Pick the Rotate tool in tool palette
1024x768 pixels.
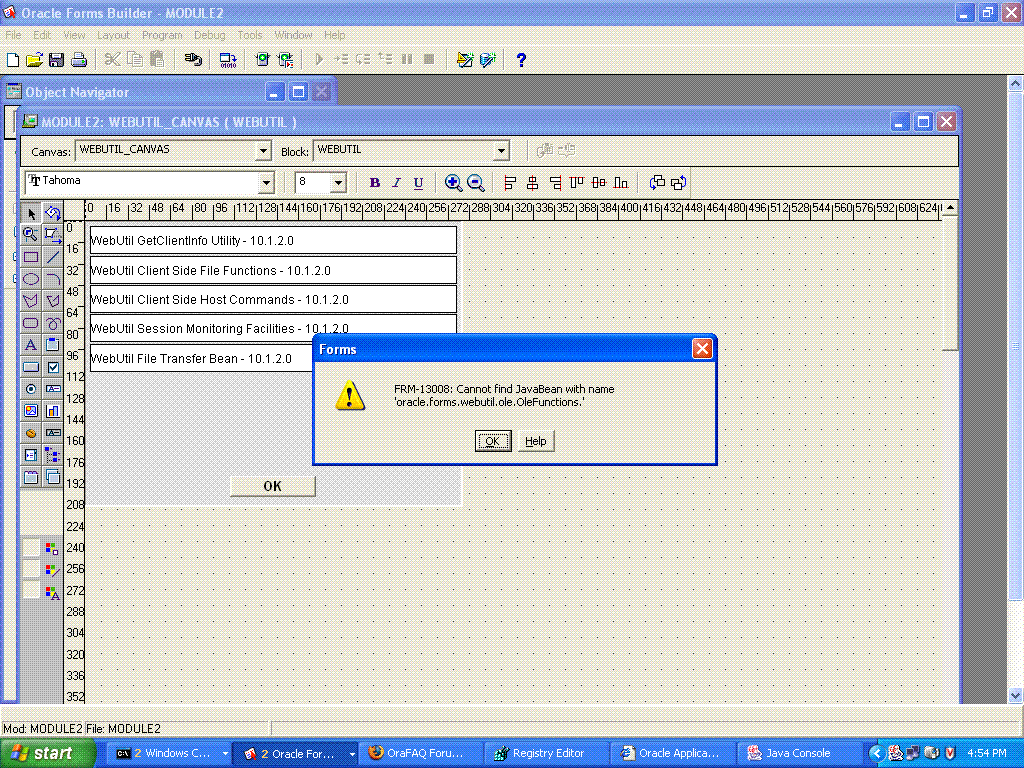53,214
